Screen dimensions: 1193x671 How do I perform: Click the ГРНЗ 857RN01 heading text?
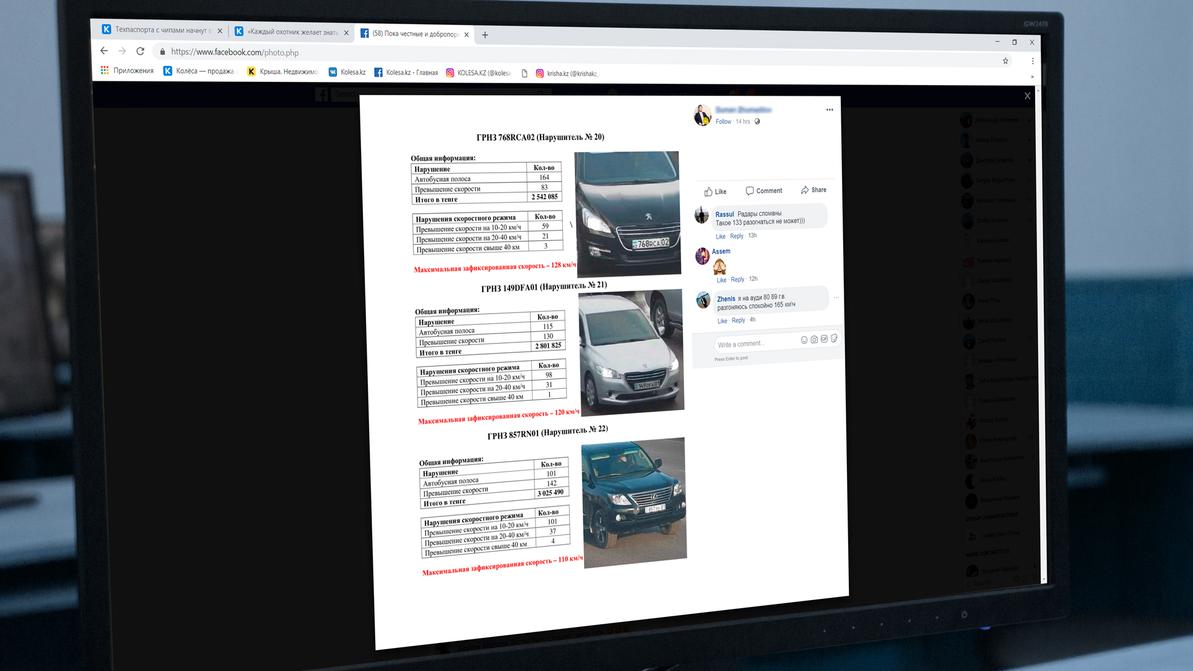point(548,433)
